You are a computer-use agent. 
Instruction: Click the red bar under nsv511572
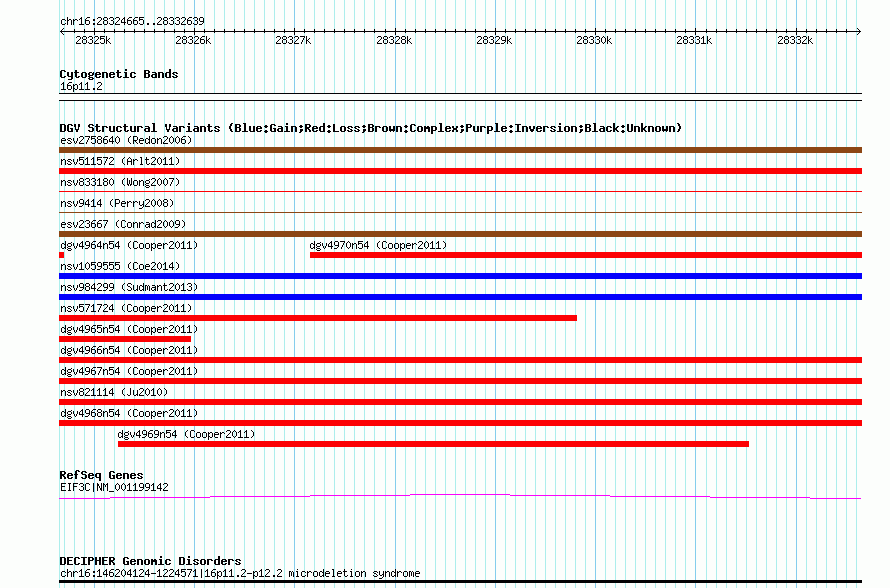[x=460, y=171]
